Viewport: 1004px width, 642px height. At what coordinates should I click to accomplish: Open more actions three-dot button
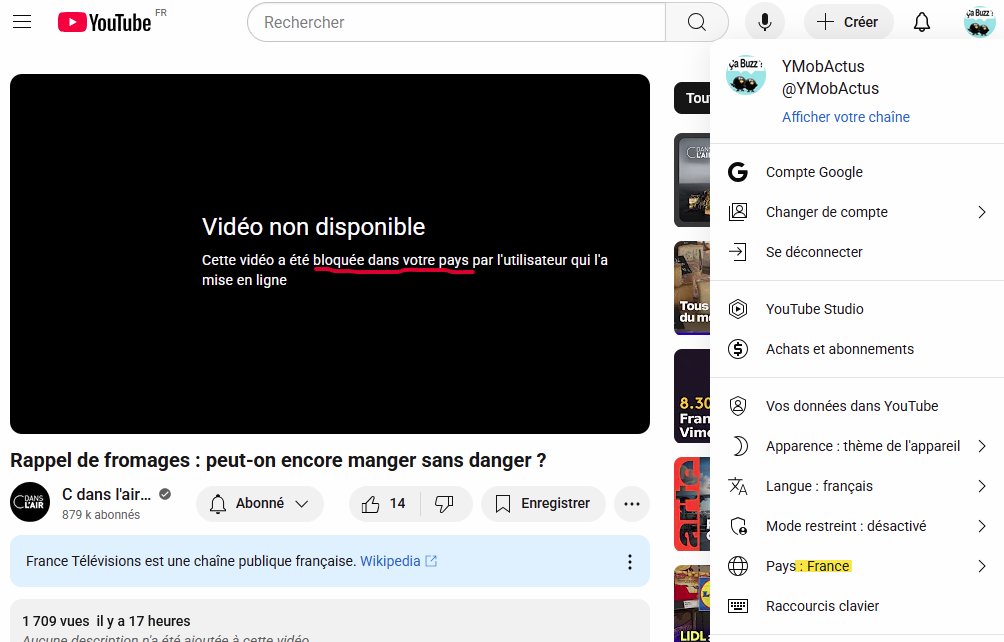[632, 504]
